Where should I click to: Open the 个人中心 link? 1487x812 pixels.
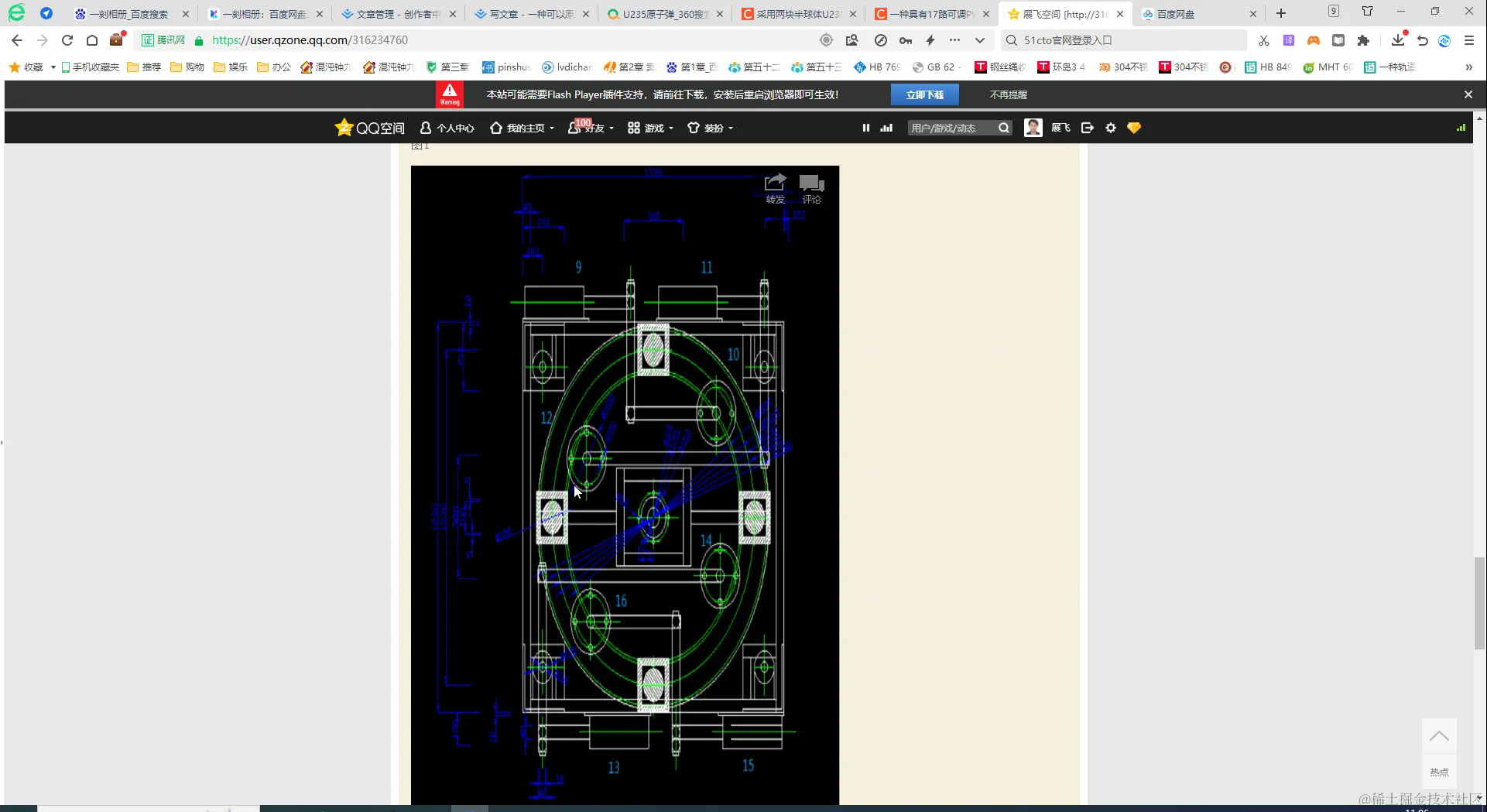(x=447, y=128)
